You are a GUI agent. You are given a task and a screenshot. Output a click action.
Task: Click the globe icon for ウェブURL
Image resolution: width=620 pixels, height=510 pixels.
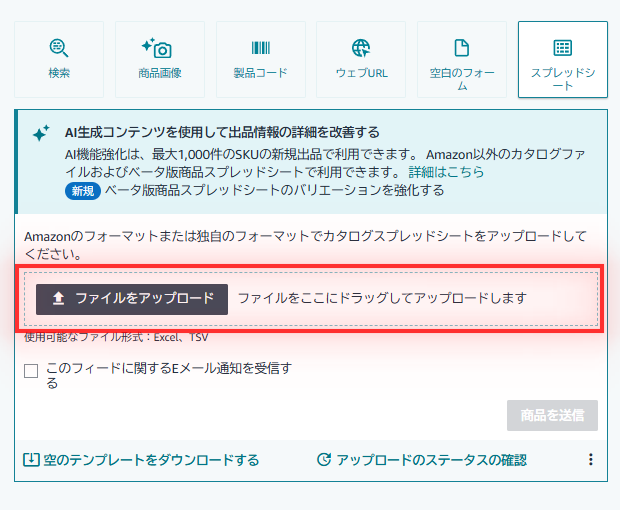(x=361, y=48)
